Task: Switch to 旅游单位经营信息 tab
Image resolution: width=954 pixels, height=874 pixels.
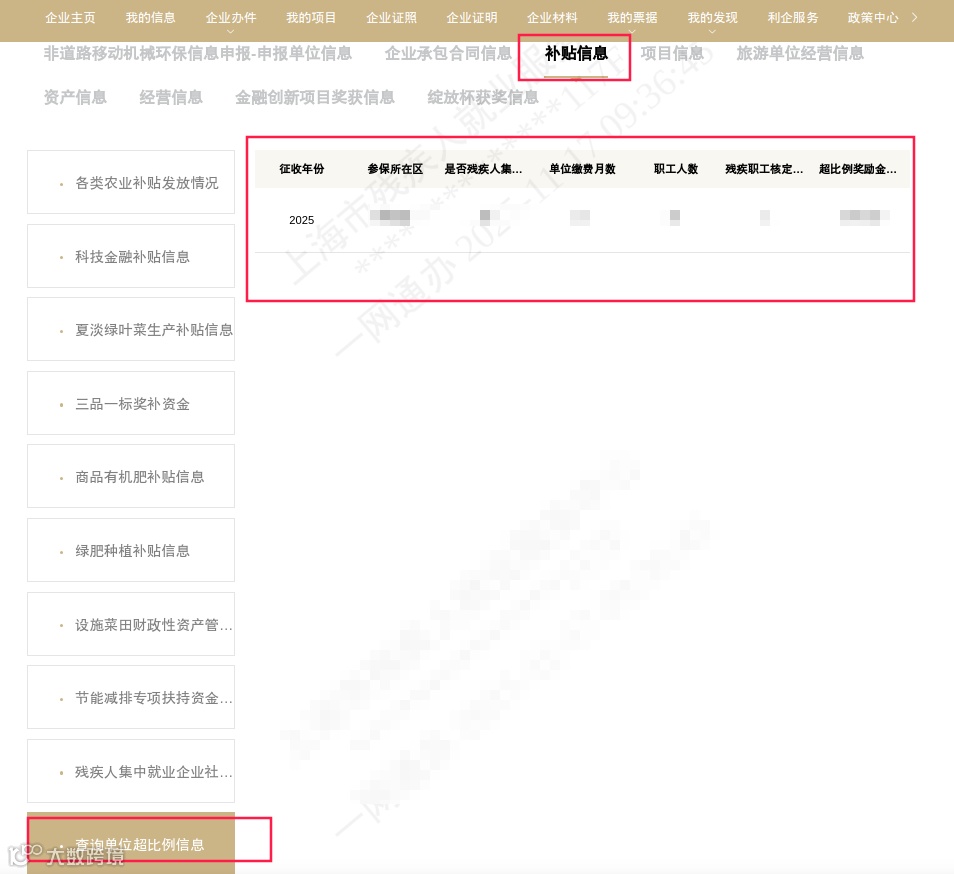Action: 800,54
